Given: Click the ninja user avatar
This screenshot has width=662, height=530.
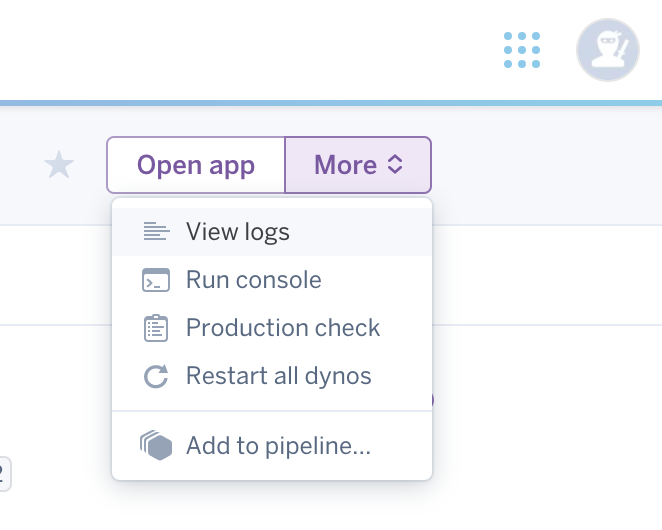Looking at the screenshot, I should pyautogui.click(x=607, y=50).
